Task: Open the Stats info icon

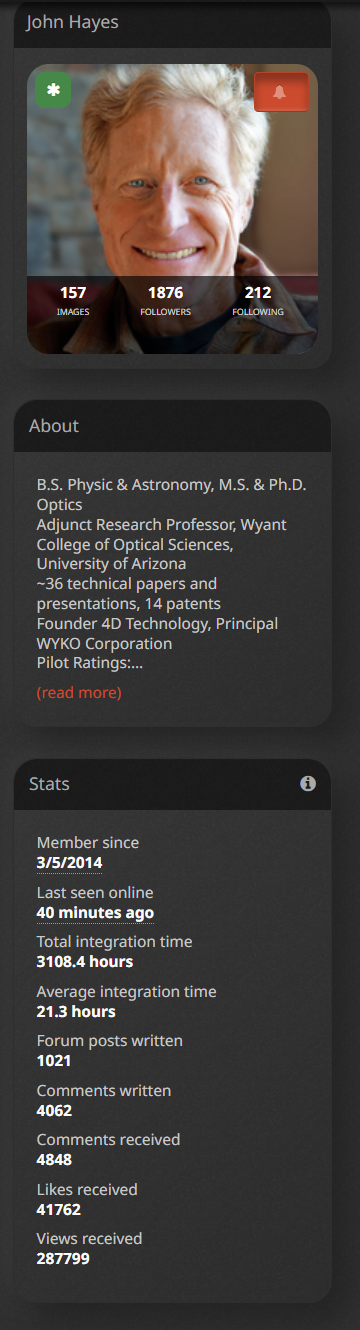Action: [308, 784]
